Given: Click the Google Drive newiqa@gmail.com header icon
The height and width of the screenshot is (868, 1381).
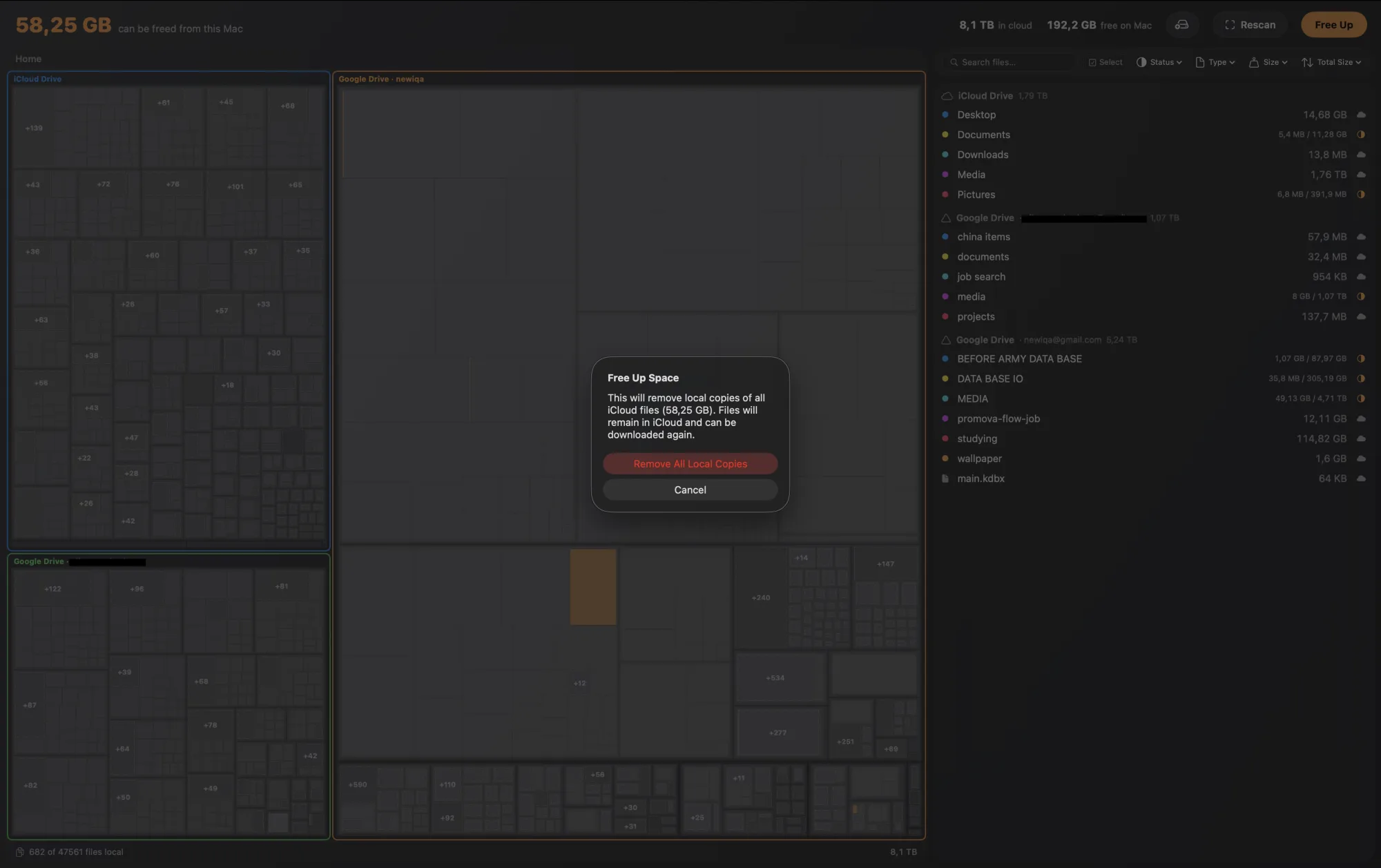Looking at the screenshot, I should click(x=946, y=340).
